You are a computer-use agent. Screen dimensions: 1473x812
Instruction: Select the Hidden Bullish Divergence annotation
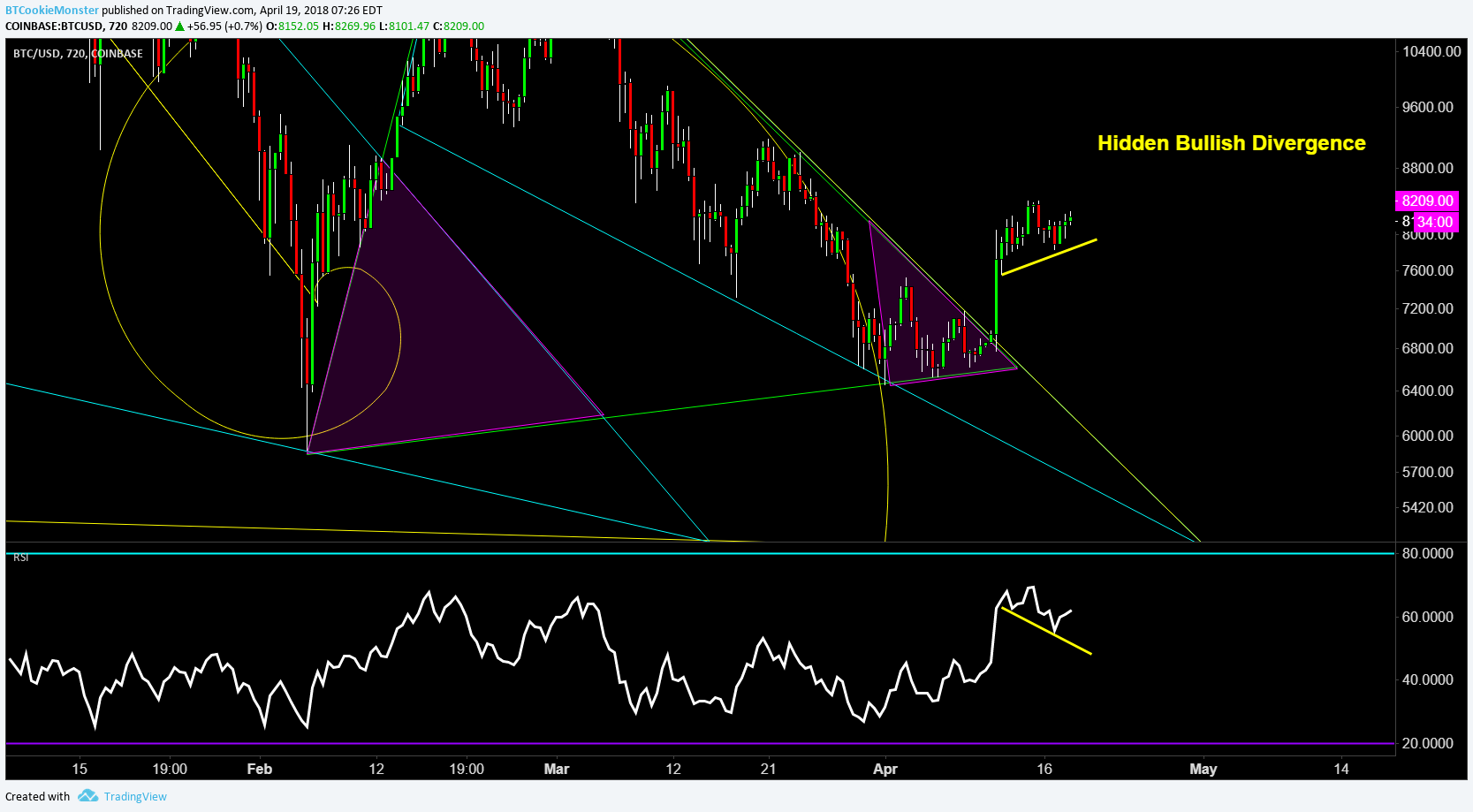coord(1231,143)
